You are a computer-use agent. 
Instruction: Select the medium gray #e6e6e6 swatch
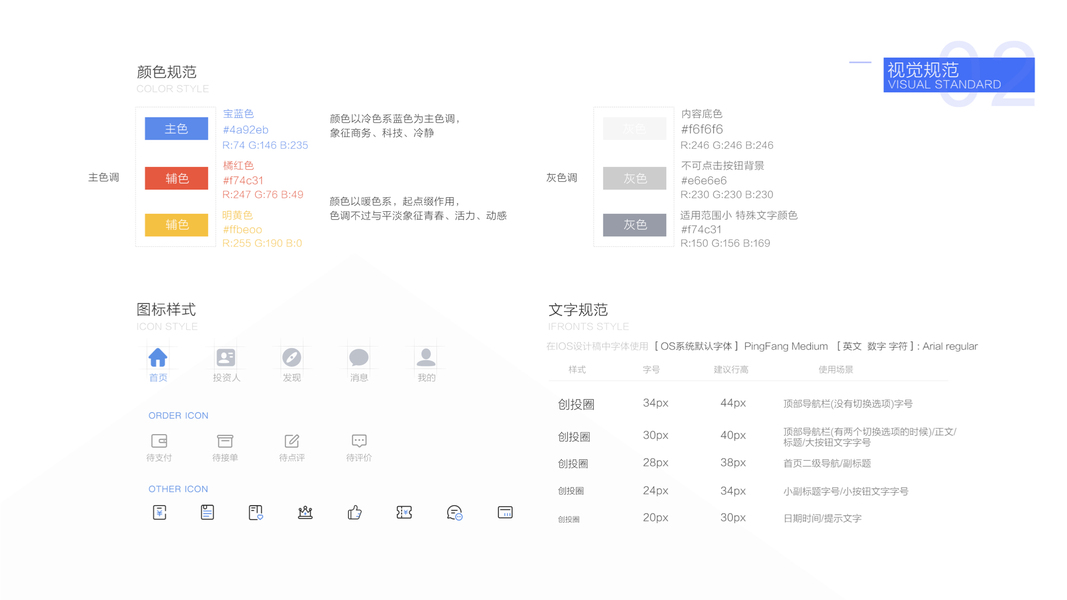[634, 178]
